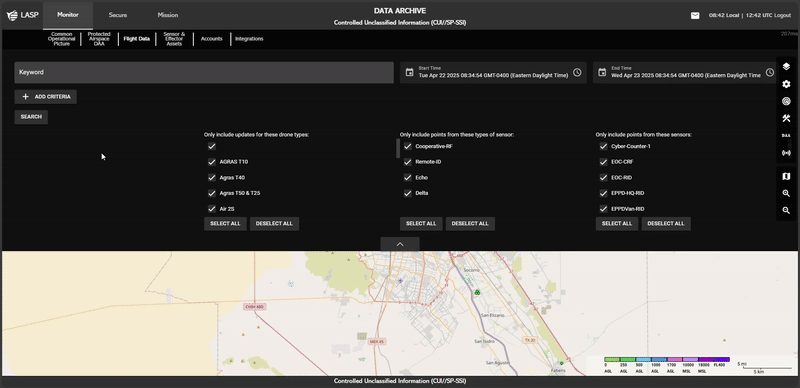Toggle the Air 2S checkbox
Viewport: 800px width, 388px height.
212,209
